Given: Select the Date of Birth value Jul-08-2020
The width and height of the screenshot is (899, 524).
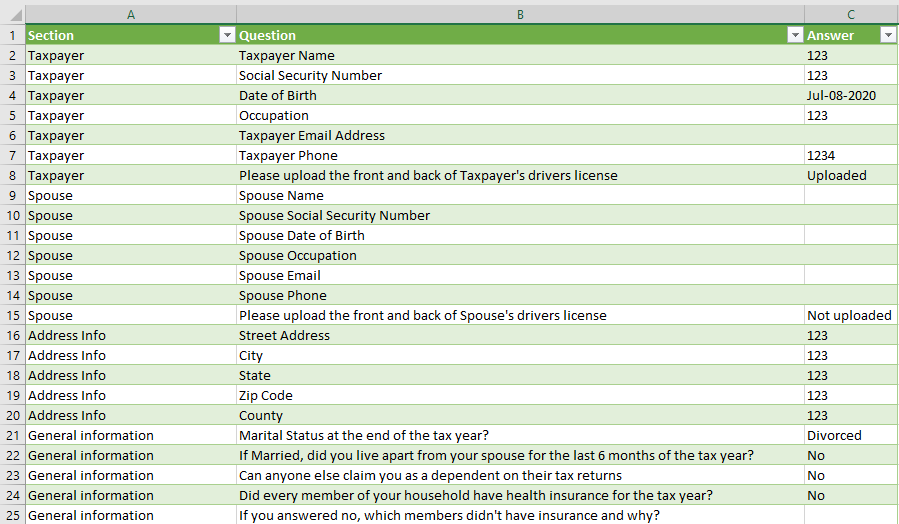Looking at the screenshot, I should pyautogui.click(x=841, y=95).
